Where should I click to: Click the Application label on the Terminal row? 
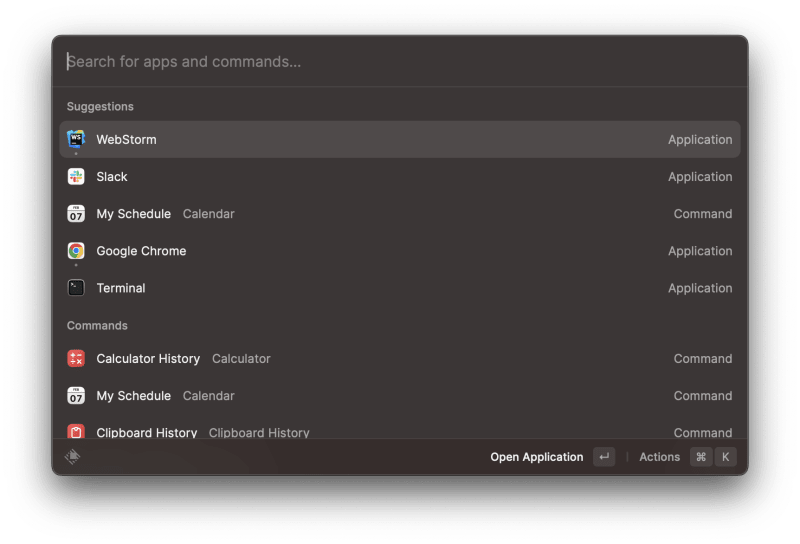coord(700,288)
